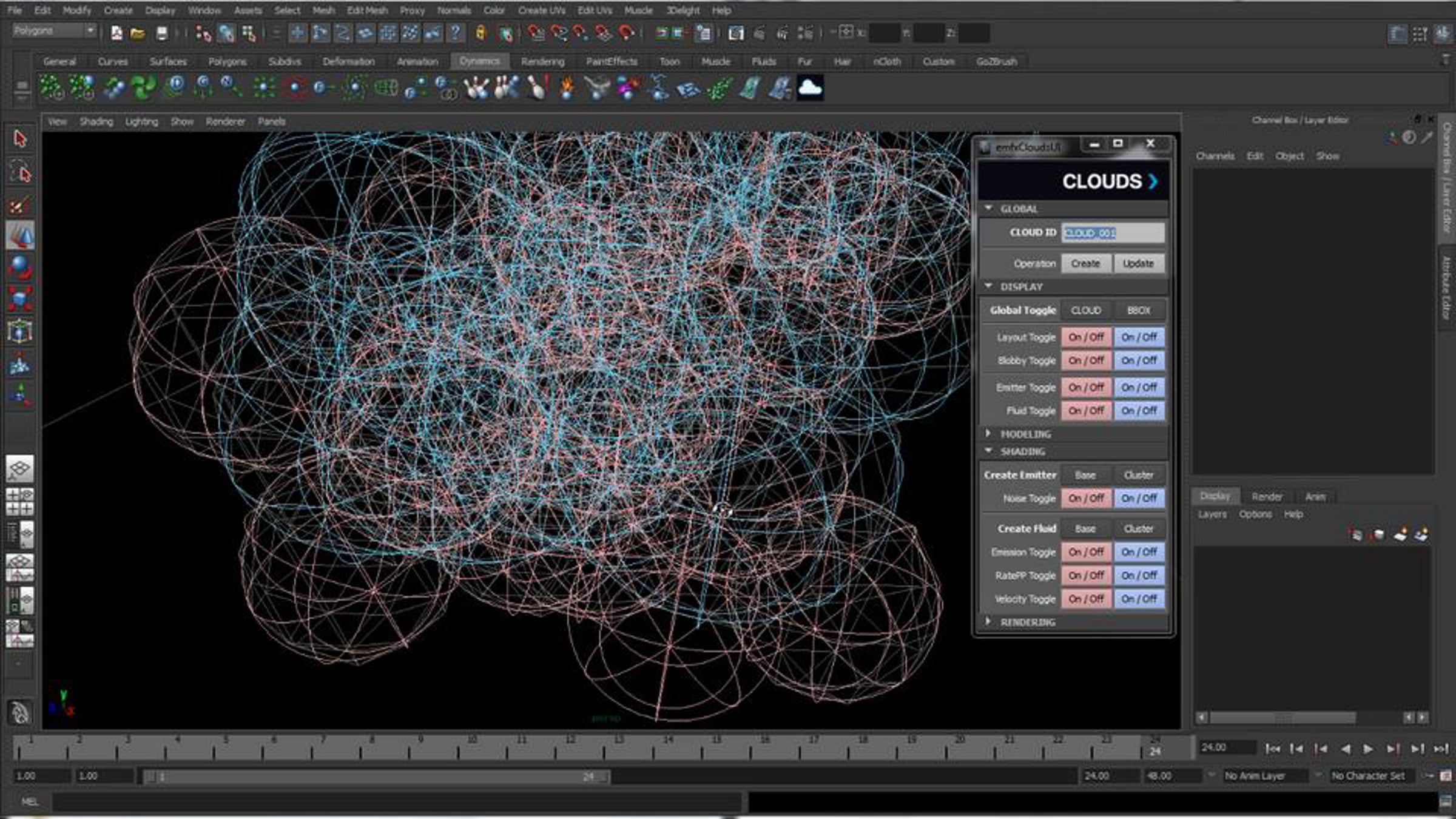Click the Save Scene disk icon

point(161,33)
